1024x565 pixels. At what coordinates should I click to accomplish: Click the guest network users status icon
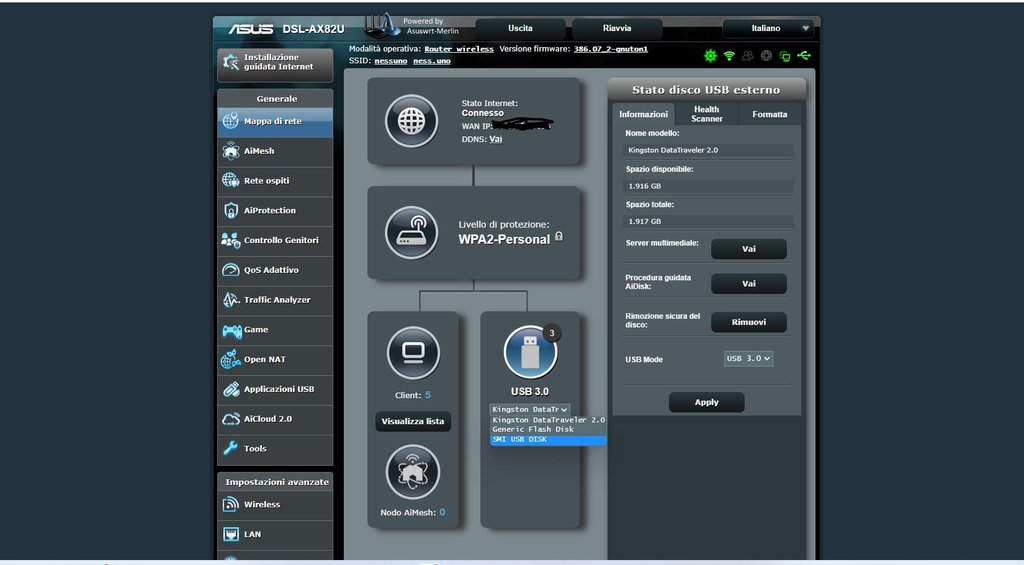pyautogui.click(x=748, y=56)
